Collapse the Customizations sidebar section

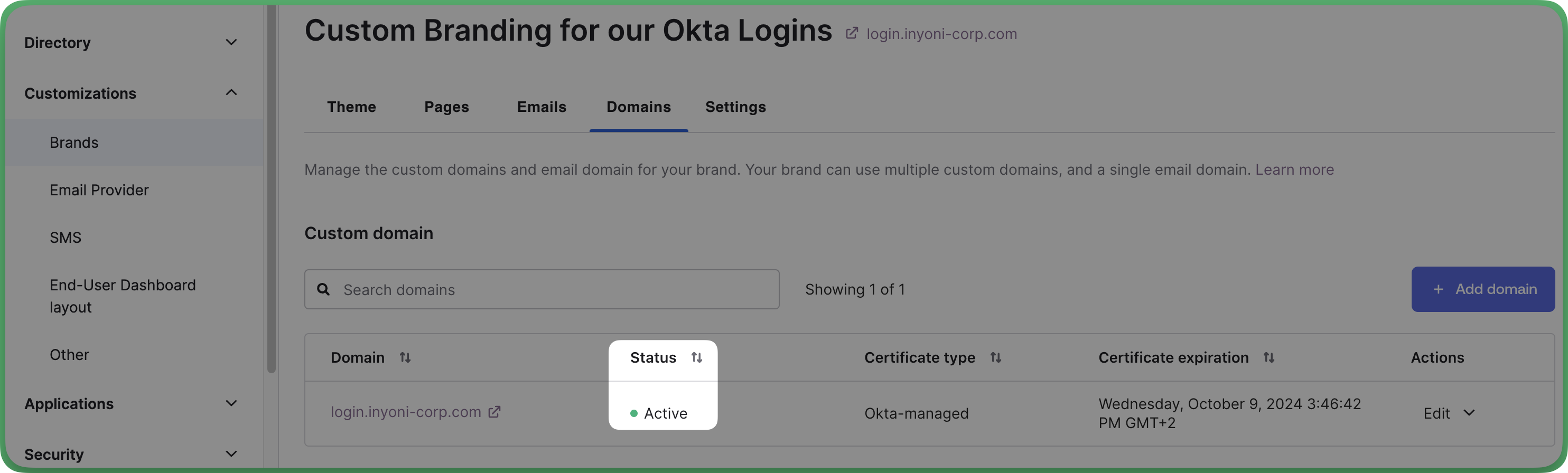pyautogui.click(x=231, y=92)
